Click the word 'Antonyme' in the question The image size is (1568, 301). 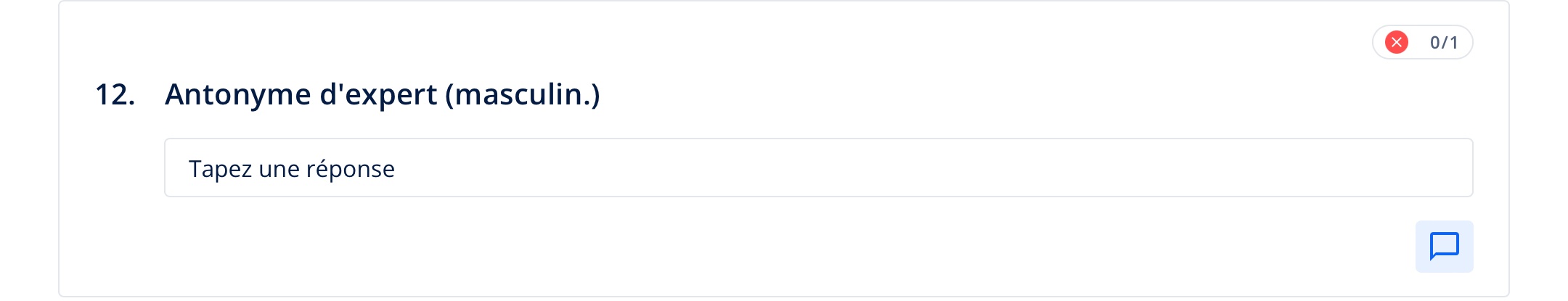tap(237, 94)
